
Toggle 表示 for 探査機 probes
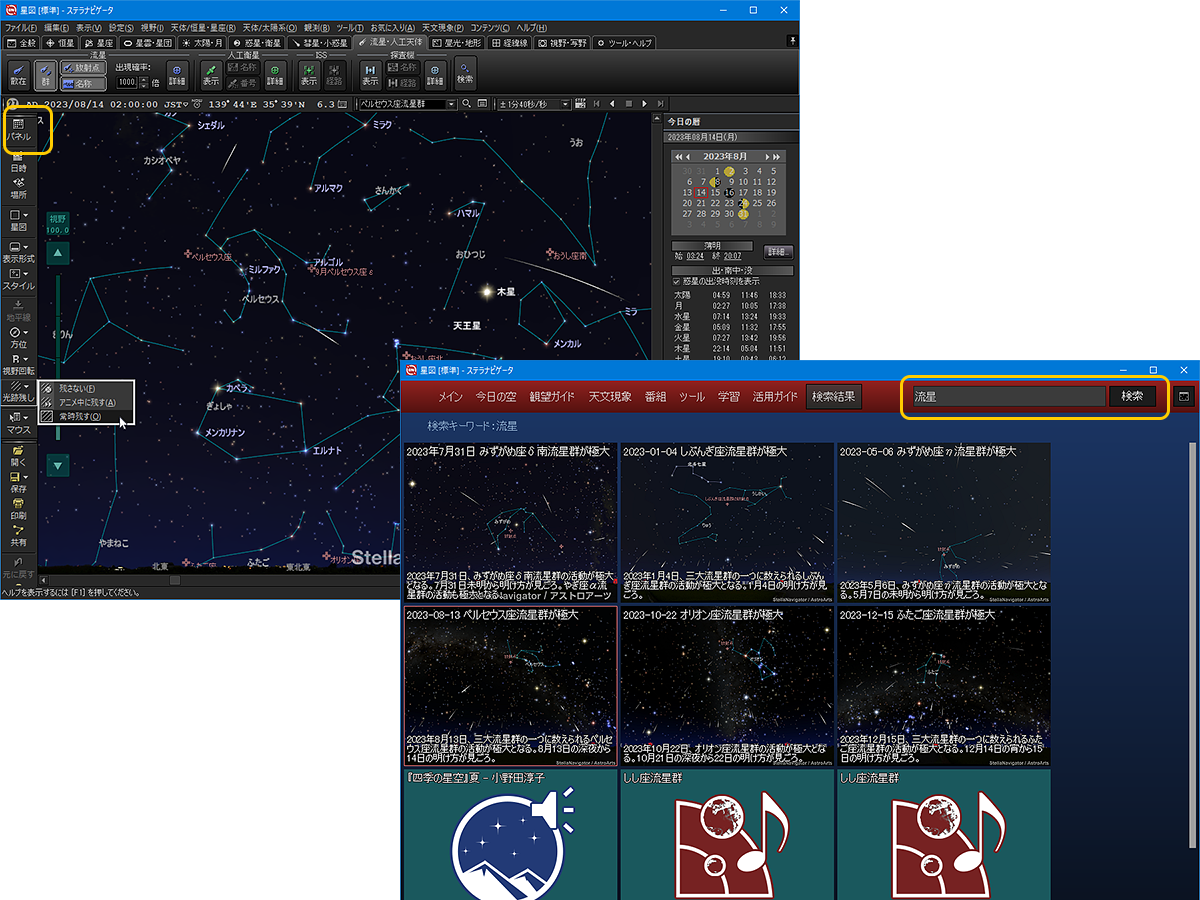370,75
